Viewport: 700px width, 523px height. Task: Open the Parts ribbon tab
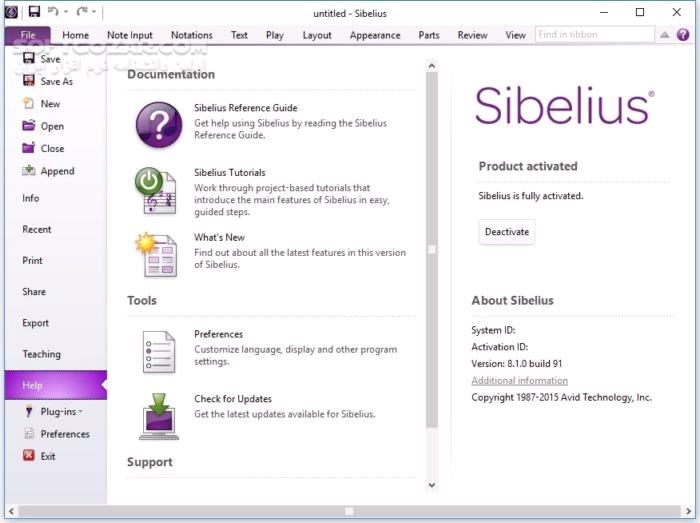coord(429,35)
